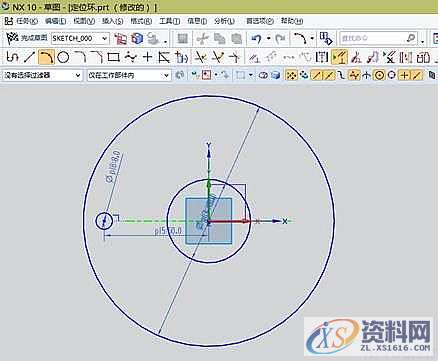Image resolution: width=438 pixels, height=361 pixels.
Task: Toggle Existing Point snapping
Action: 404,75
